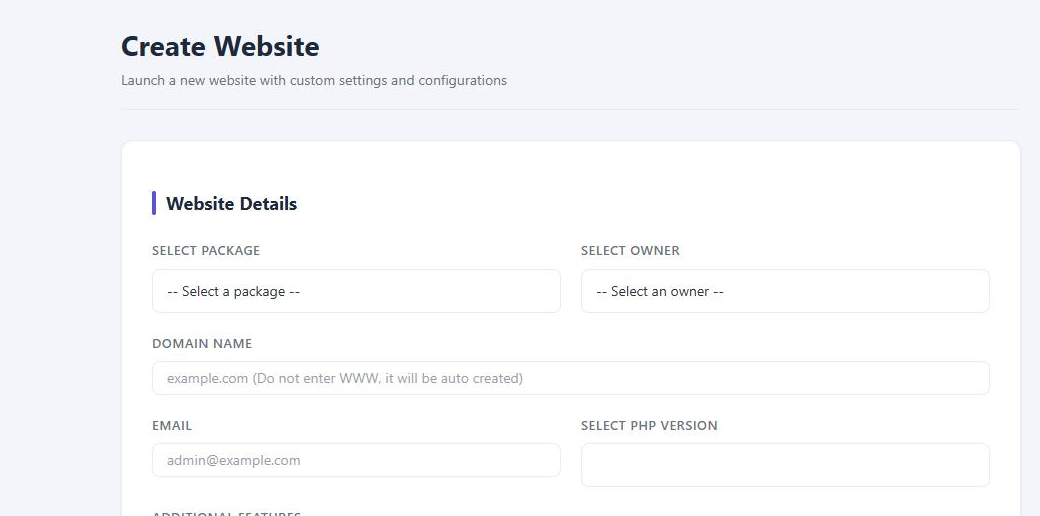Viewport: 1040px width, 516px height.
Task: Click the Domain Name input field
Action: coord(571,378)
